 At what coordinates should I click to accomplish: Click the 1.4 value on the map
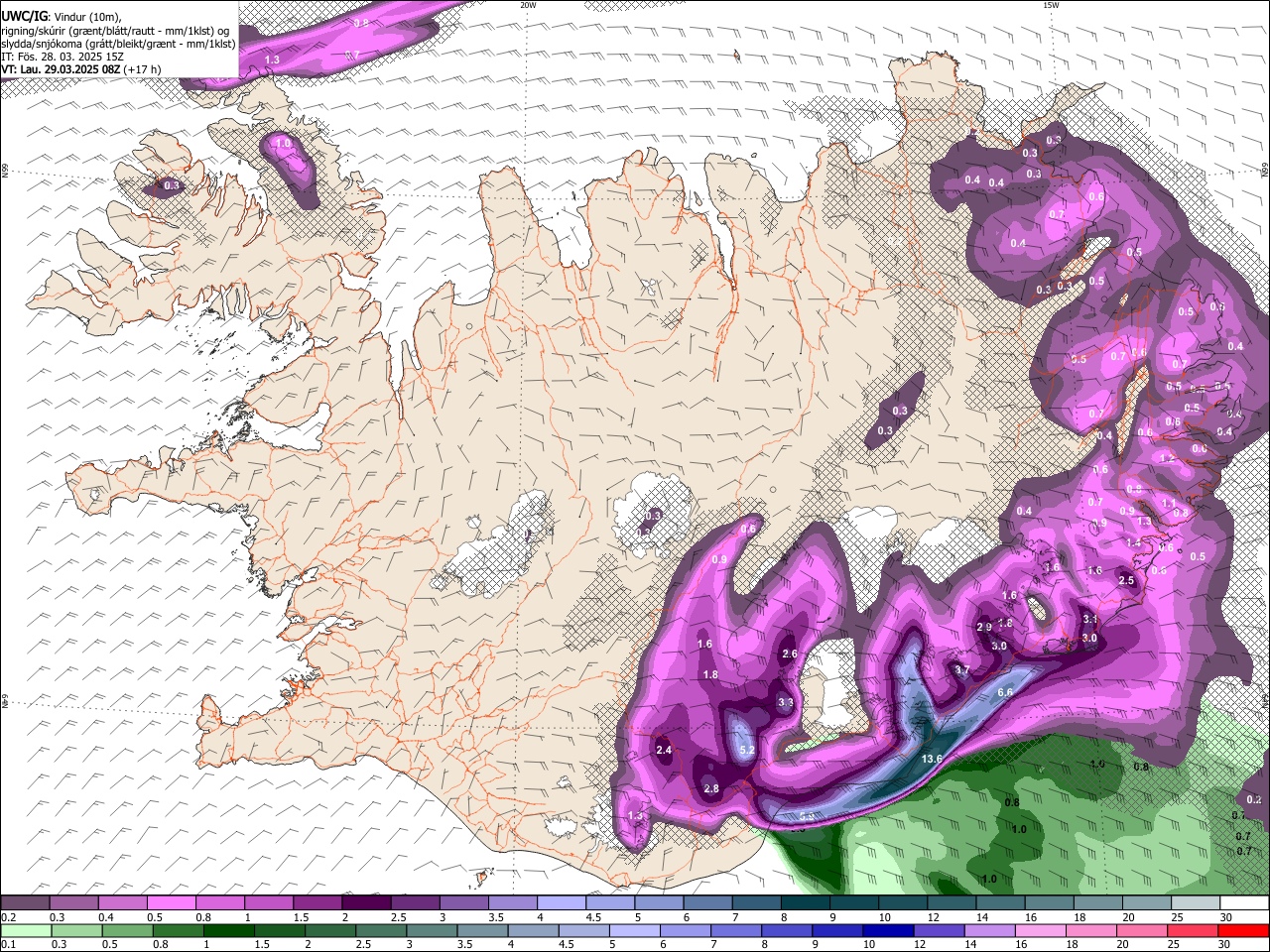coord(1133,543)
